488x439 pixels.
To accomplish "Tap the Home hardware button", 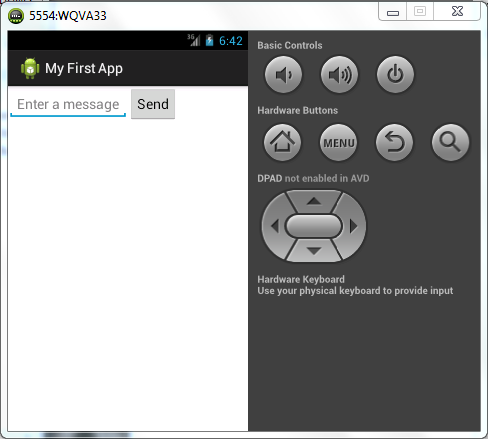I will pyautogui.click(x=282, y=142).
